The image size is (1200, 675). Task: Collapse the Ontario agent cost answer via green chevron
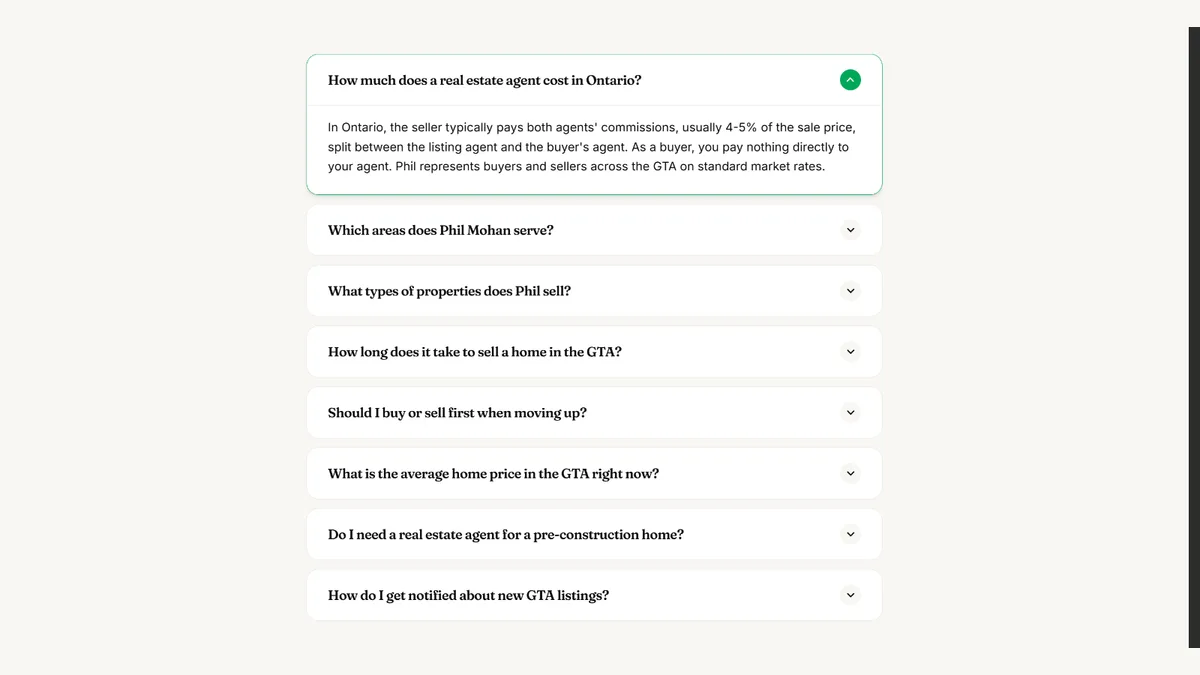pos(850,80)
